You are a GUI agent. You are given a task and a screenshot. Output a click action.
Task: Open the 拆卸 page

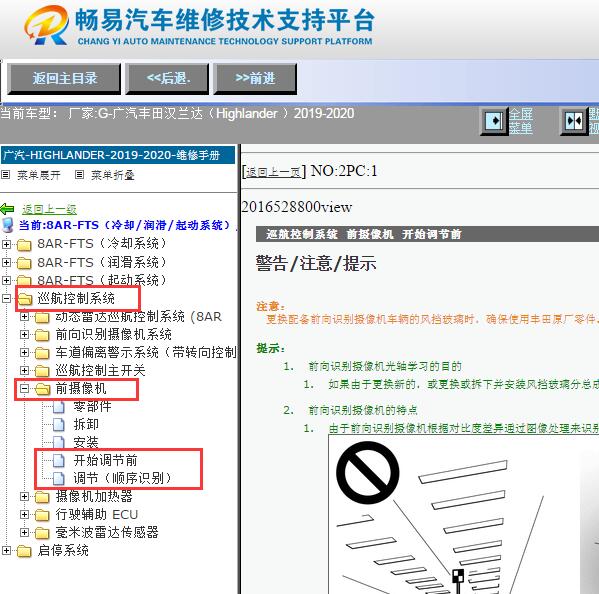click(x=86, y=424)
